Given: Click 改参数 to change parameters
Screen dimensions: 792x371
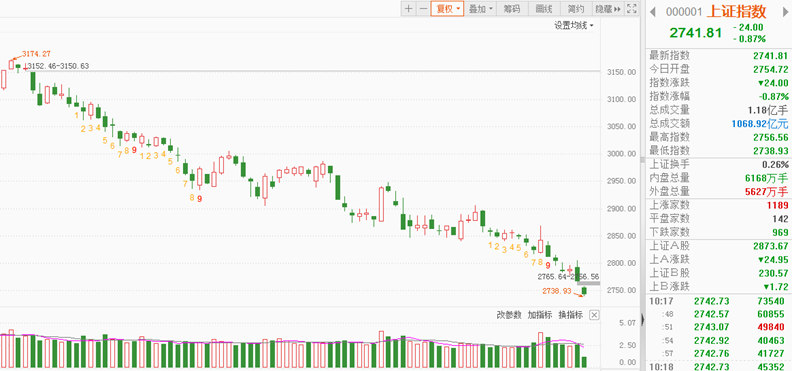Looking at the screenshot, I should 509,315.
